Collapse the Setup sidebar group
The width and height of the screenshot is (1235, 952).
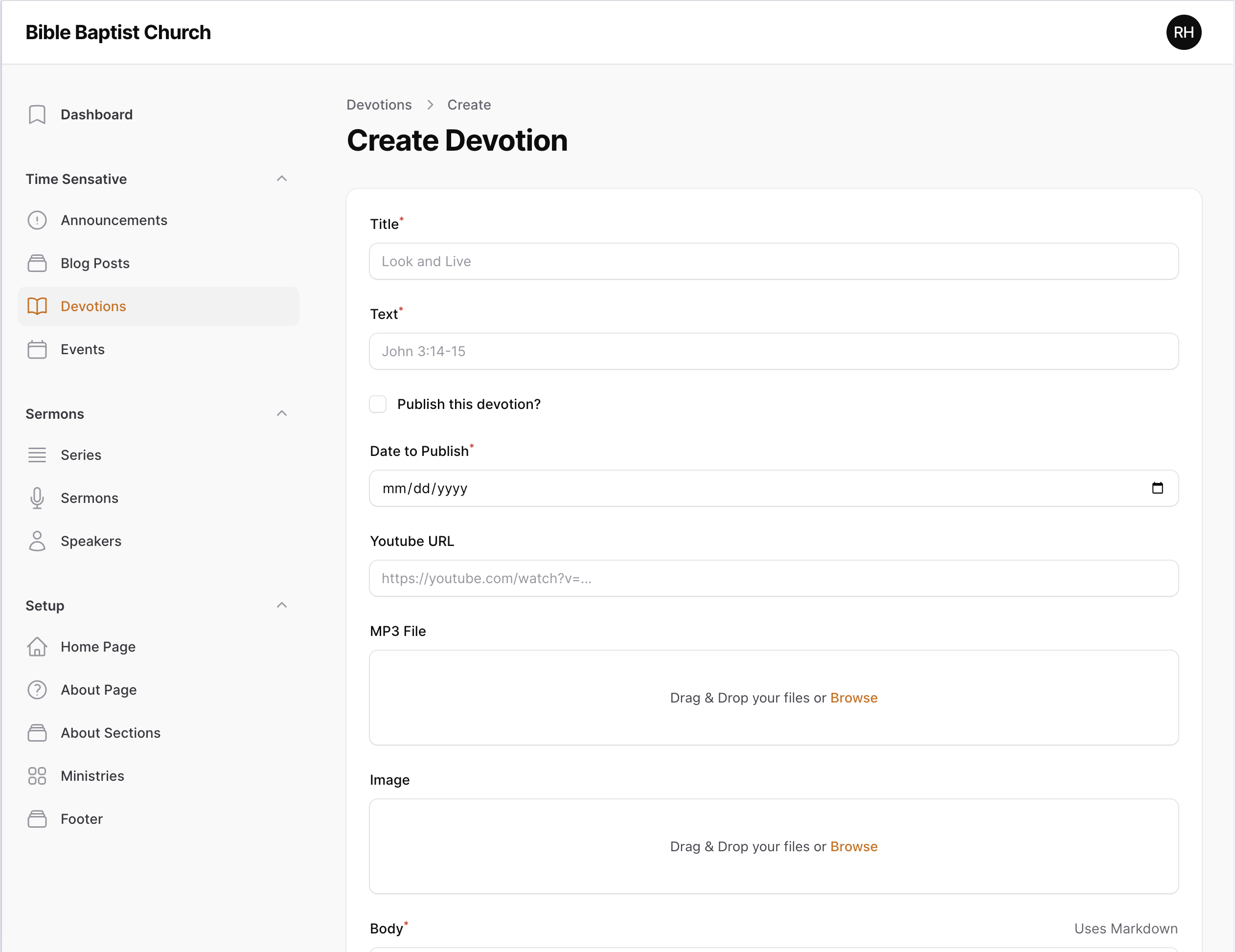coord(282,606)
